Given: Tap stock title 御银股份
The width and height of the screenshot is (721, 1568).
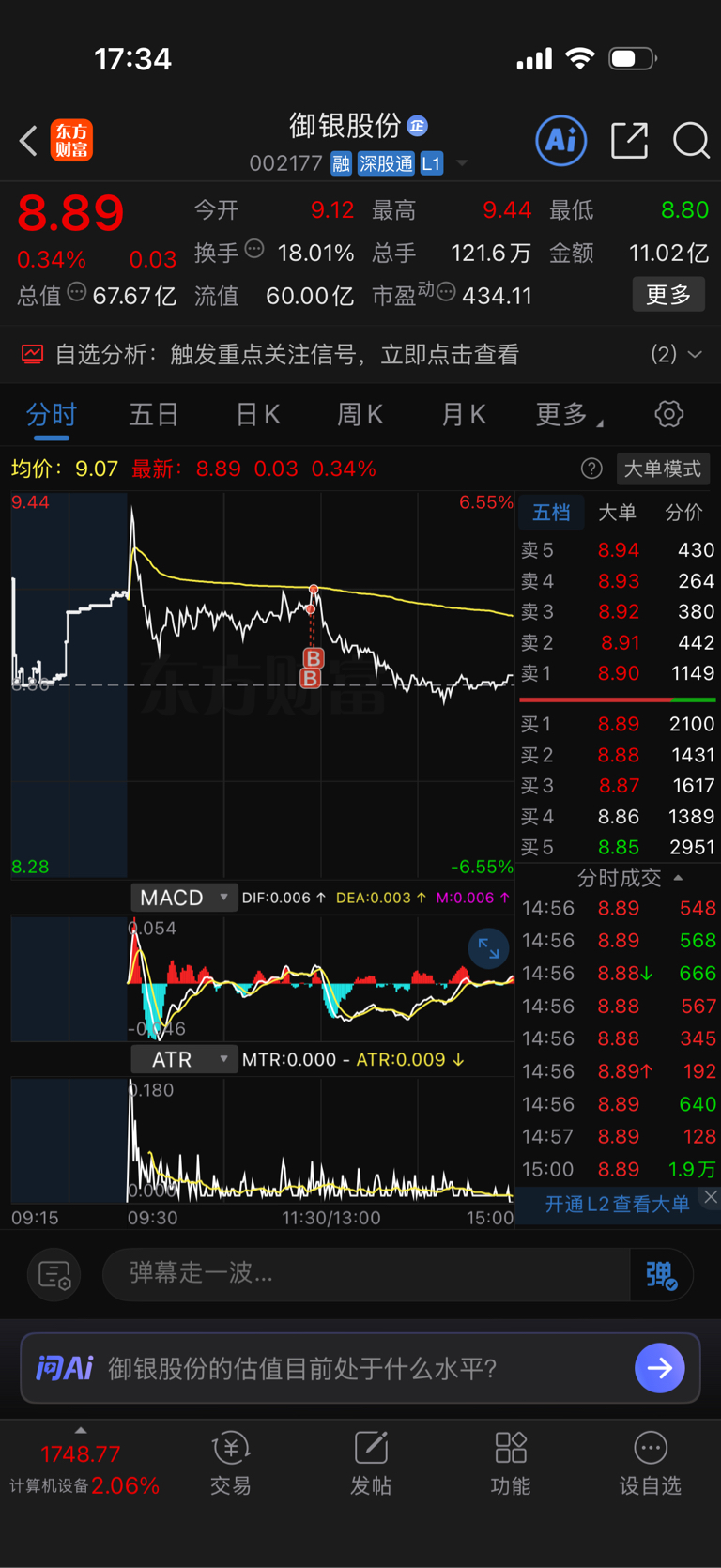Looking at the screenshot, I should click(345, 126).
